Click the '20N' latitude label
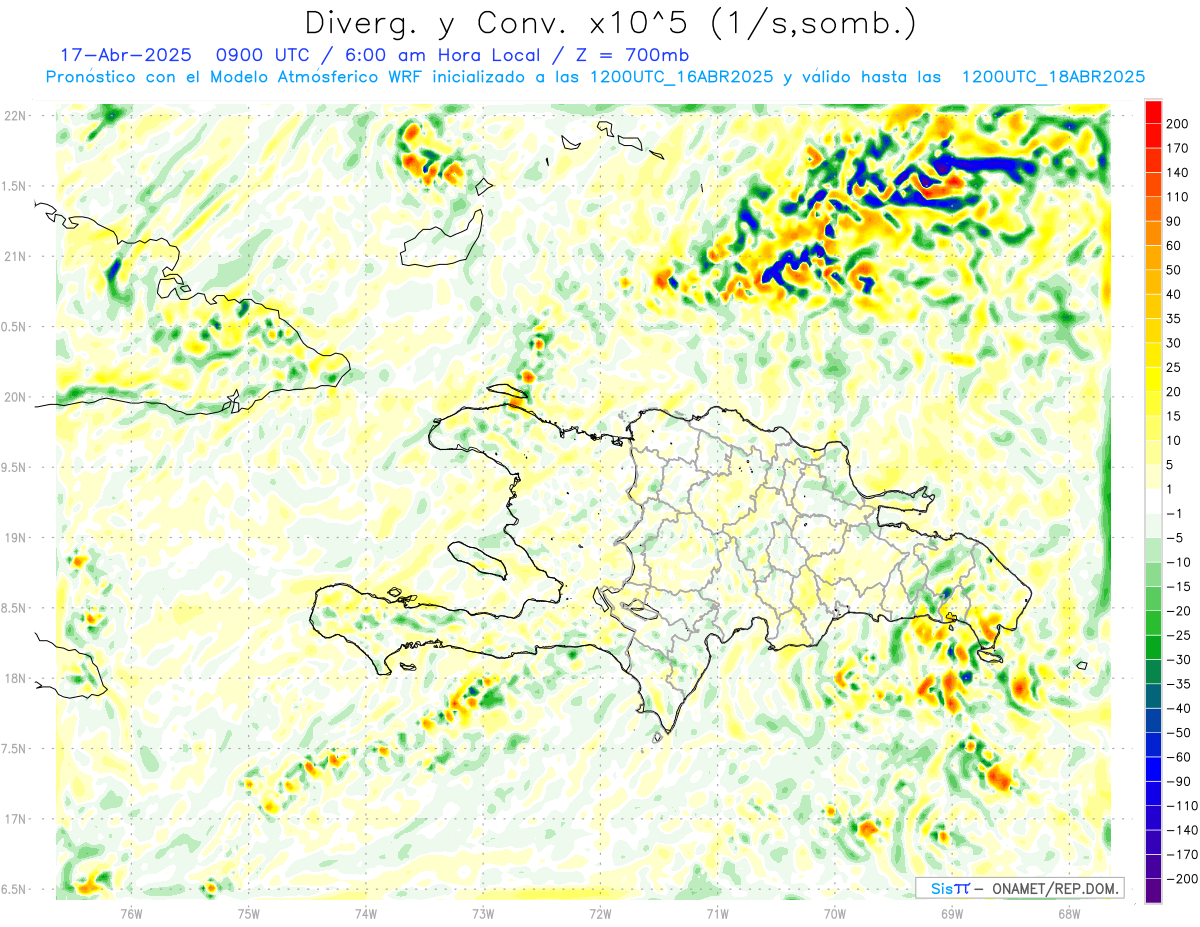1200x927 pixels. 15,397
